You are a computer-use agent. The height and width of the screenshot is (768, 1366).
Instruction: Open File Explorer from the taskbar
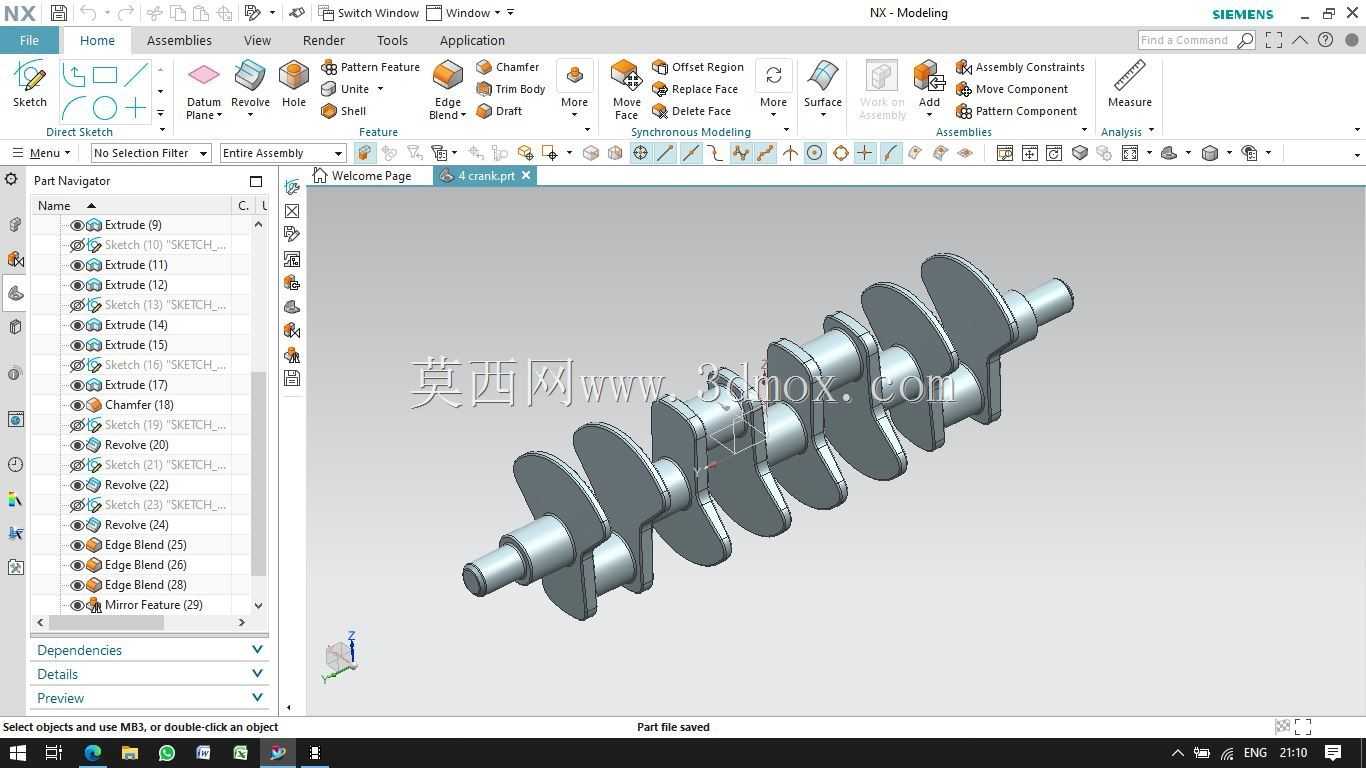point(129,753)
